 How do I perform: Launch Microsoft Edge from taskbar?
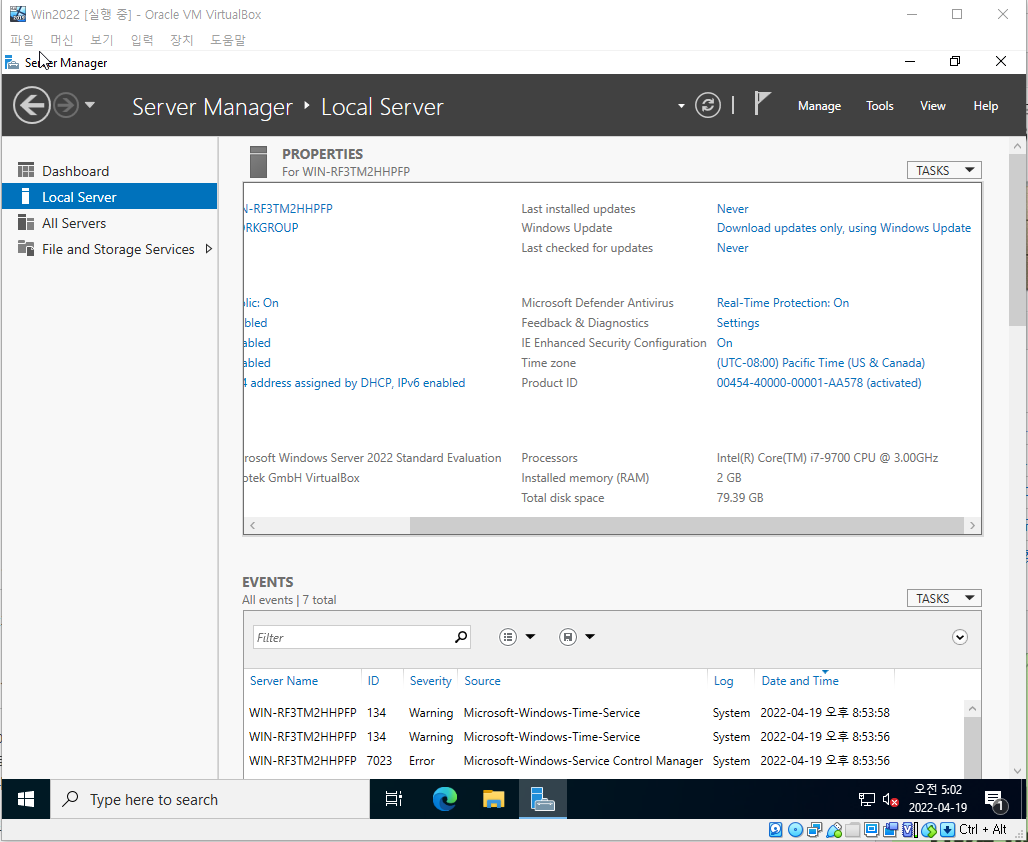pos(445,799)
